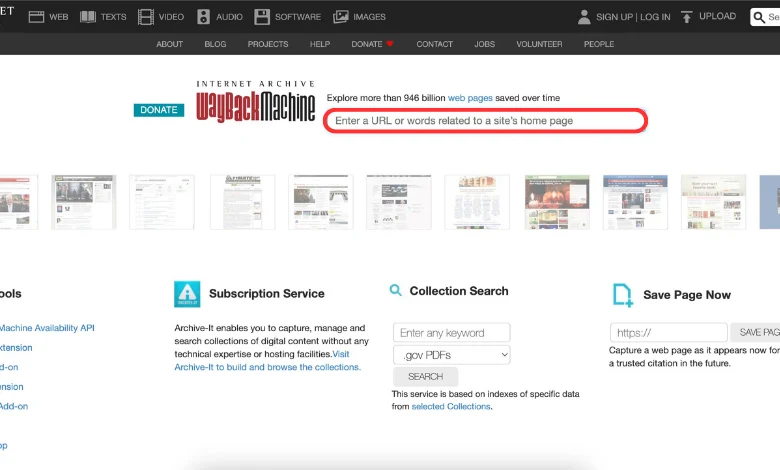The width and height of the screenshot is (780, 470).
Task: Open the blue-header news site thumbnail
Action: click(x=635, y=202)
